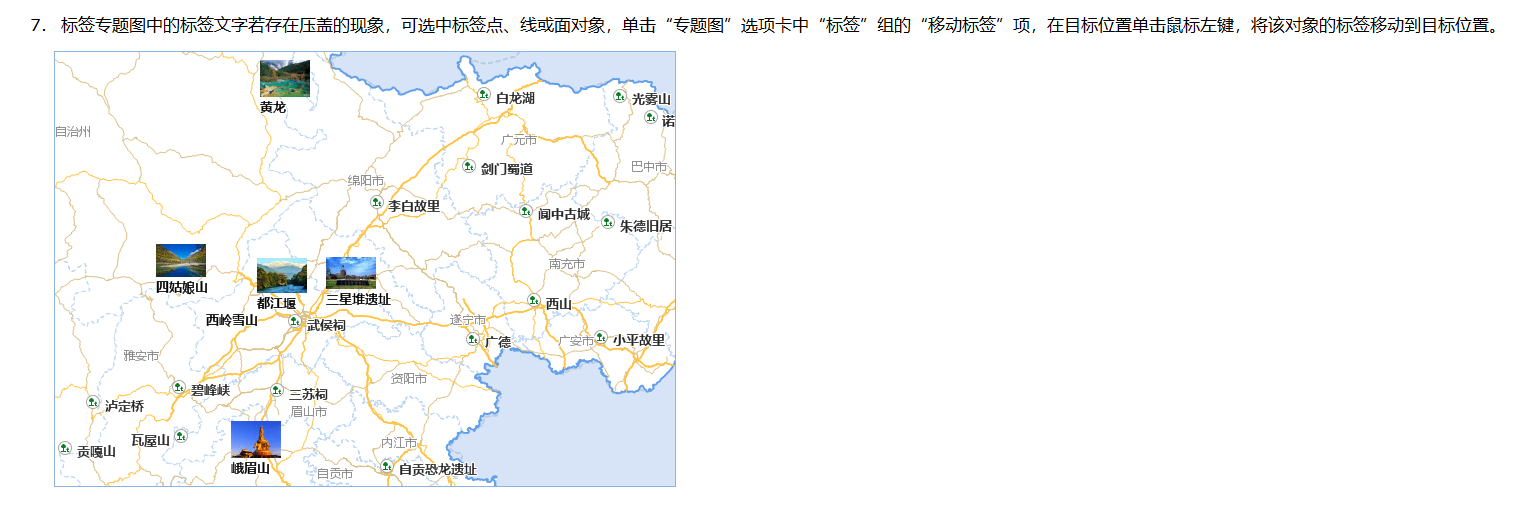Click the scenic-spot icon next to 光雾山
The image size is (1513, 507).
pyautogui.click(x=619, y=96)
